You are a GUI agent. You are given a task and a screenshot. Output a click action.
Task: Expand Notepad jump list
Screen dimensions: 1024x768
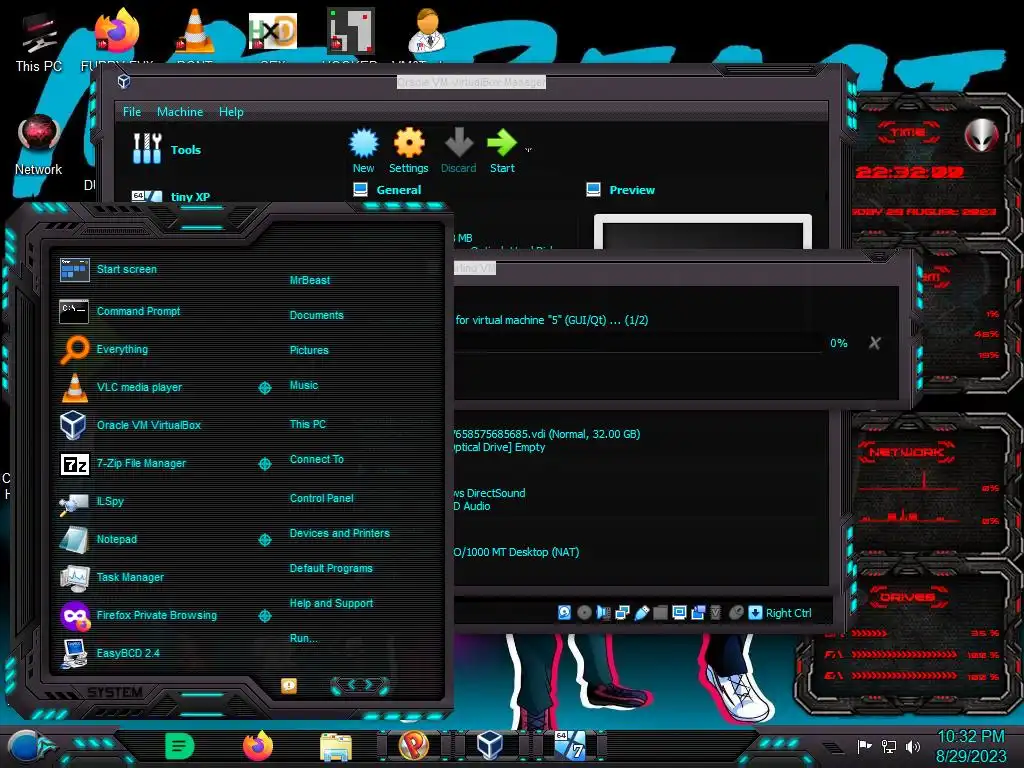tap(265, 540)
